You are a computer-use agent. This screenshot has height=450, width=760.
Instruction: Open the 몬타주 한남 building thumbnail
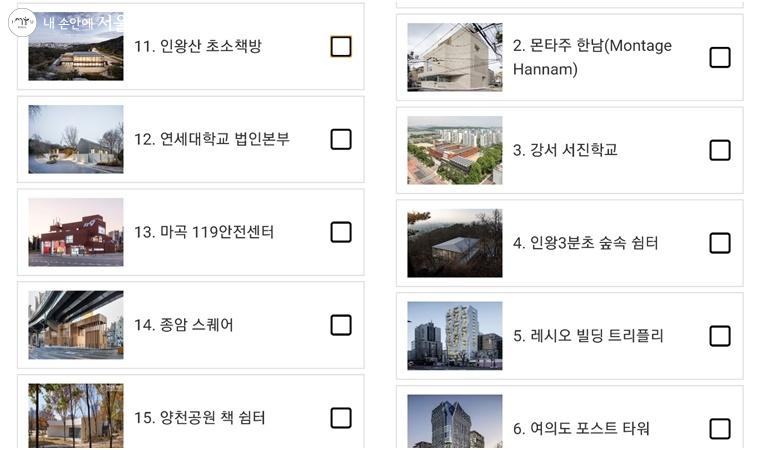click(455, 57)
